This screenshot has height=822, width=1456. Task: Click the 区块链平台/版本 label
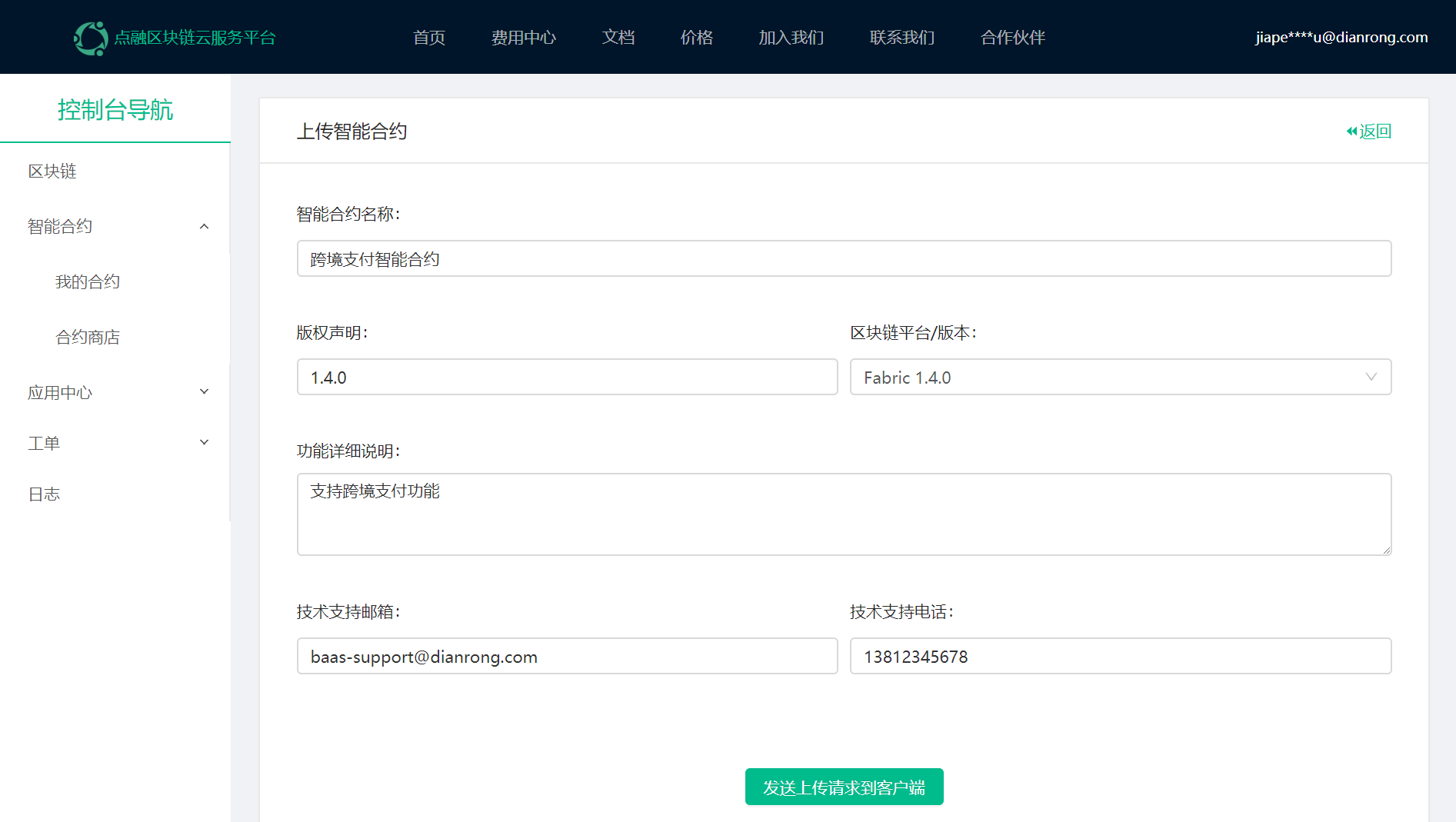click(x=914, y=332)
